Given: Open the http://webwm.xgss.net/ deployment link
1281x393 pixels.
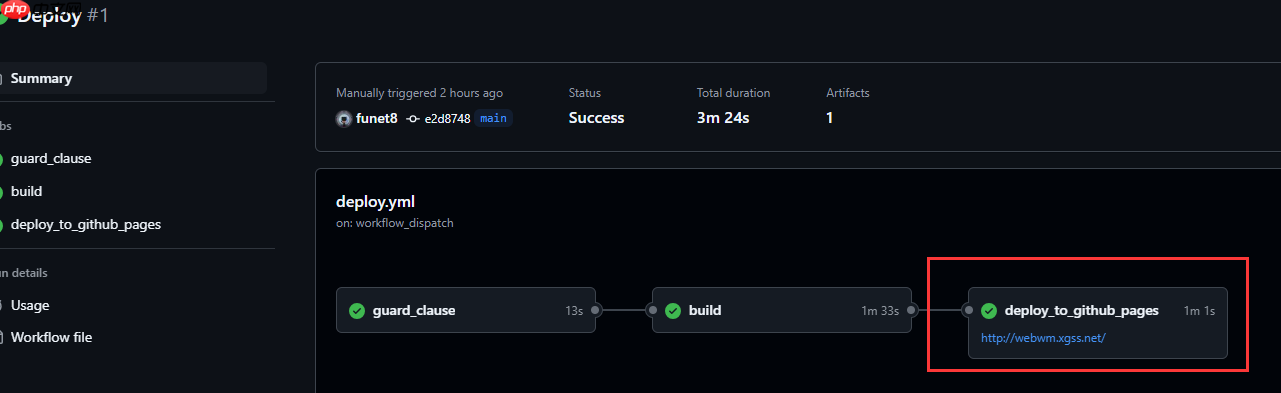Looking at the screenshot, I should 1043,338.
